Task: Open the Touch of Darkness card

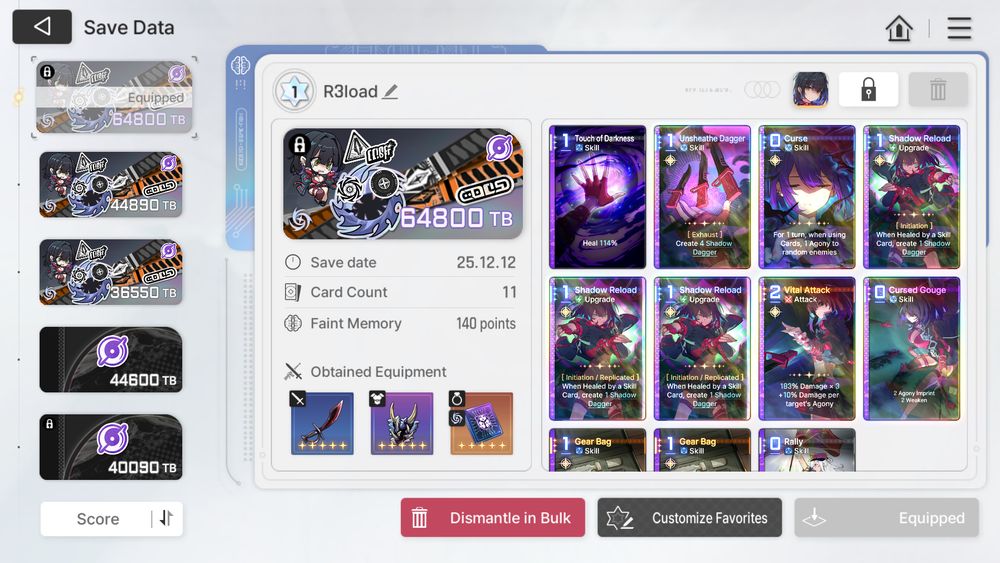Action: 598,197
